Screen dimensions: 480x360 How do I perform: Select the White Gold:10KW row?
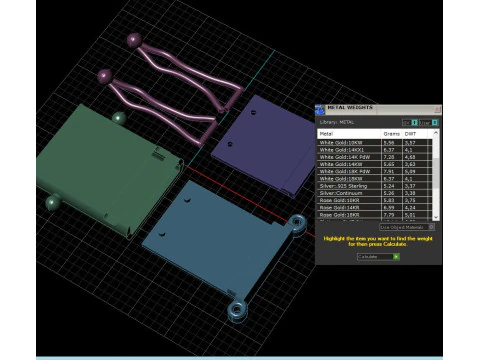coord(374,142)
